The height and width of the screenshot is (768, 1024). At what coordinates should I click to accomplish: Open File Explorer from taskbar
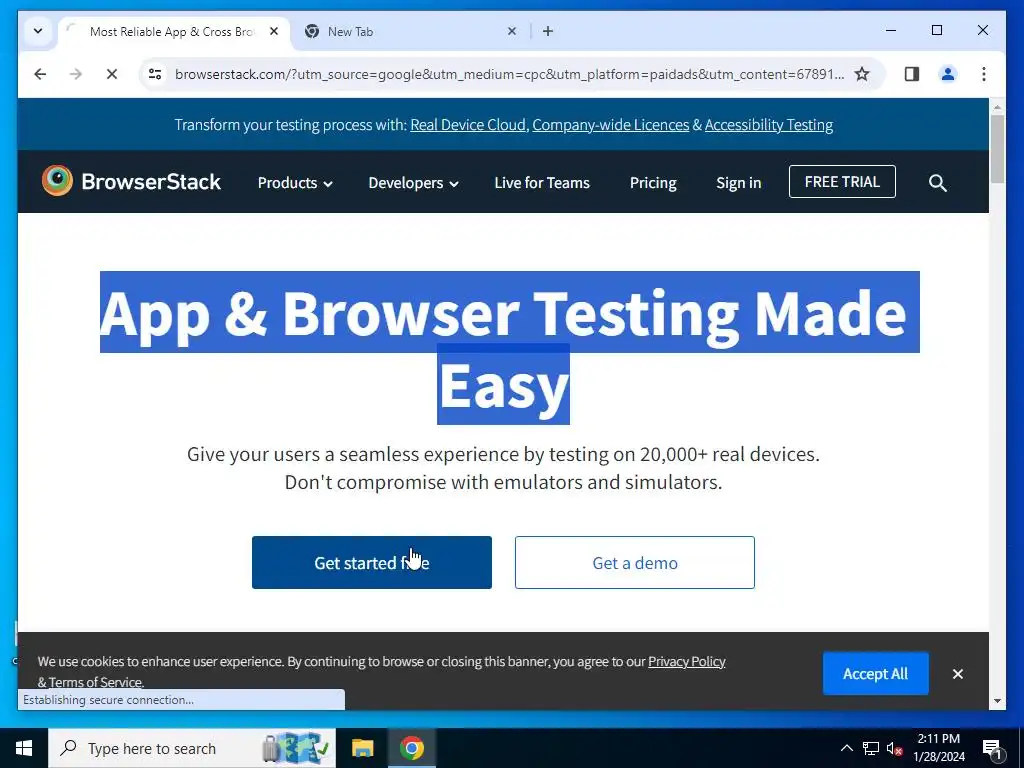point(362,748)
